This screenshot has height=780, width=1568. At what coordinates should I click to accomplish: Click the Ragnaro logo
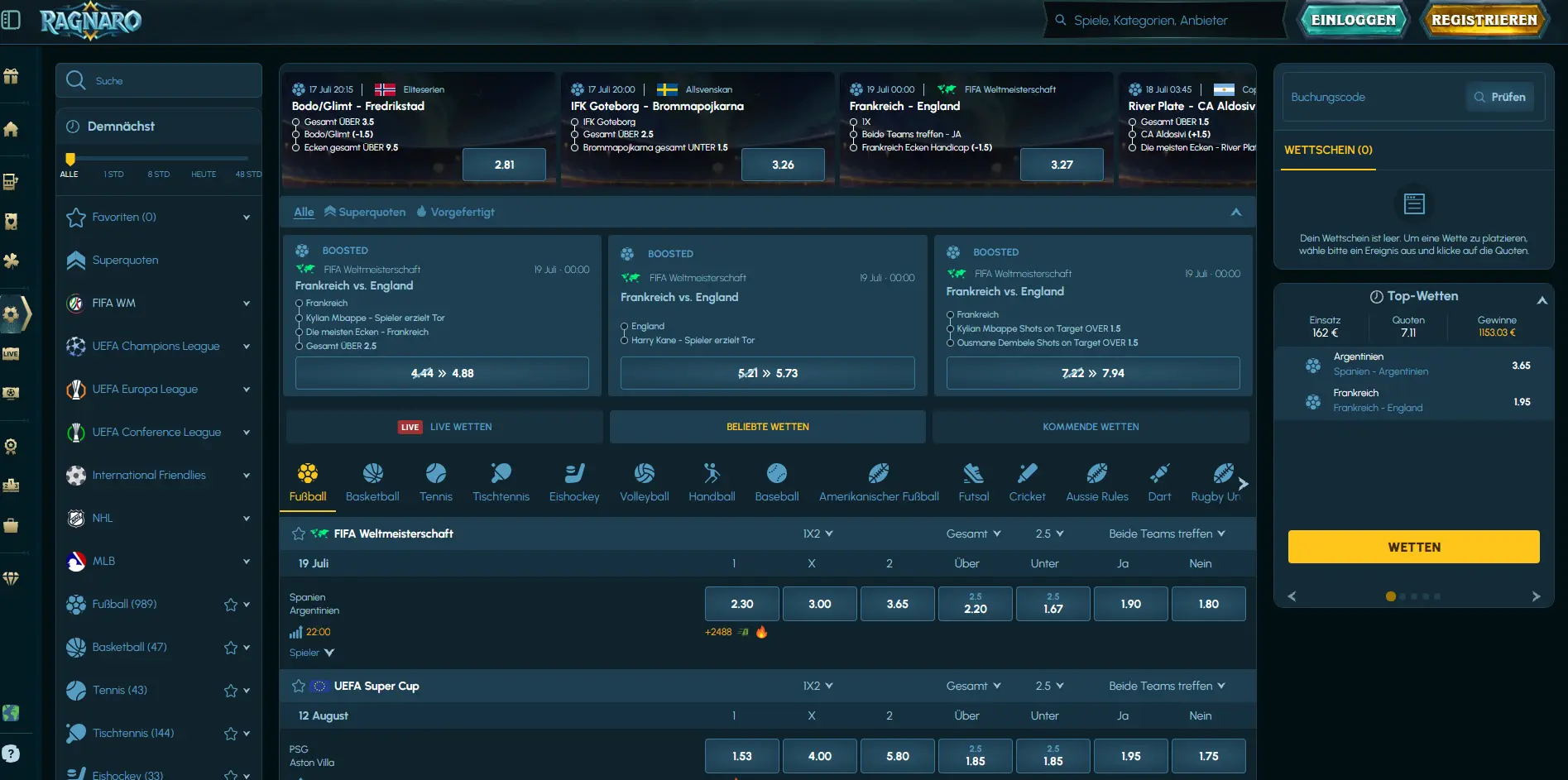pyautogui.click(x=91, y=20)
